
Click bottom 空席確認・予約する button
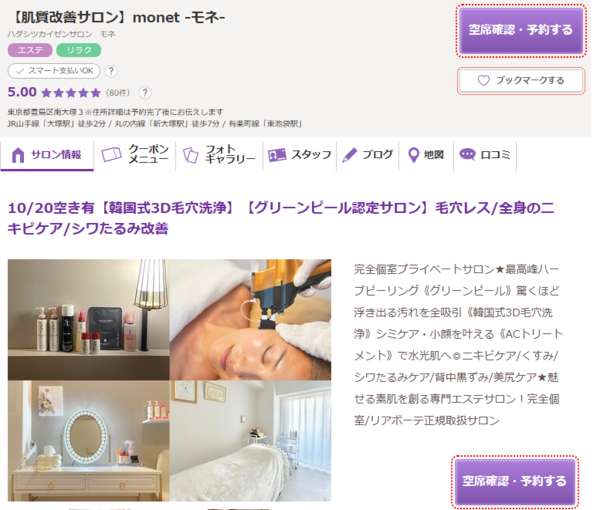pyautogui.click(x=515, y=482)
